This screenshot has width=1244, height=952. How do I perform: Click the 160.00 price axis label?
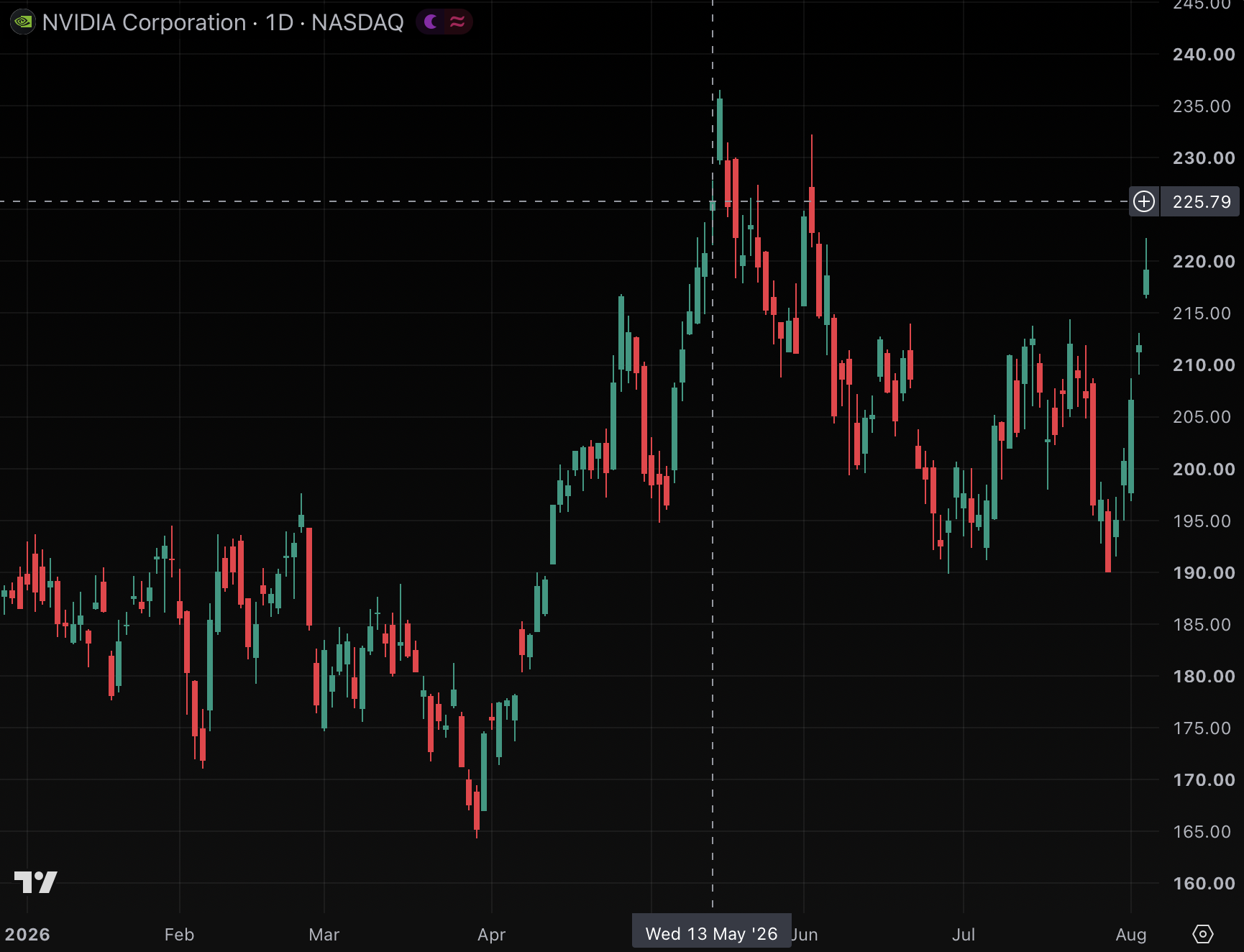click(x=1203, y=883)
